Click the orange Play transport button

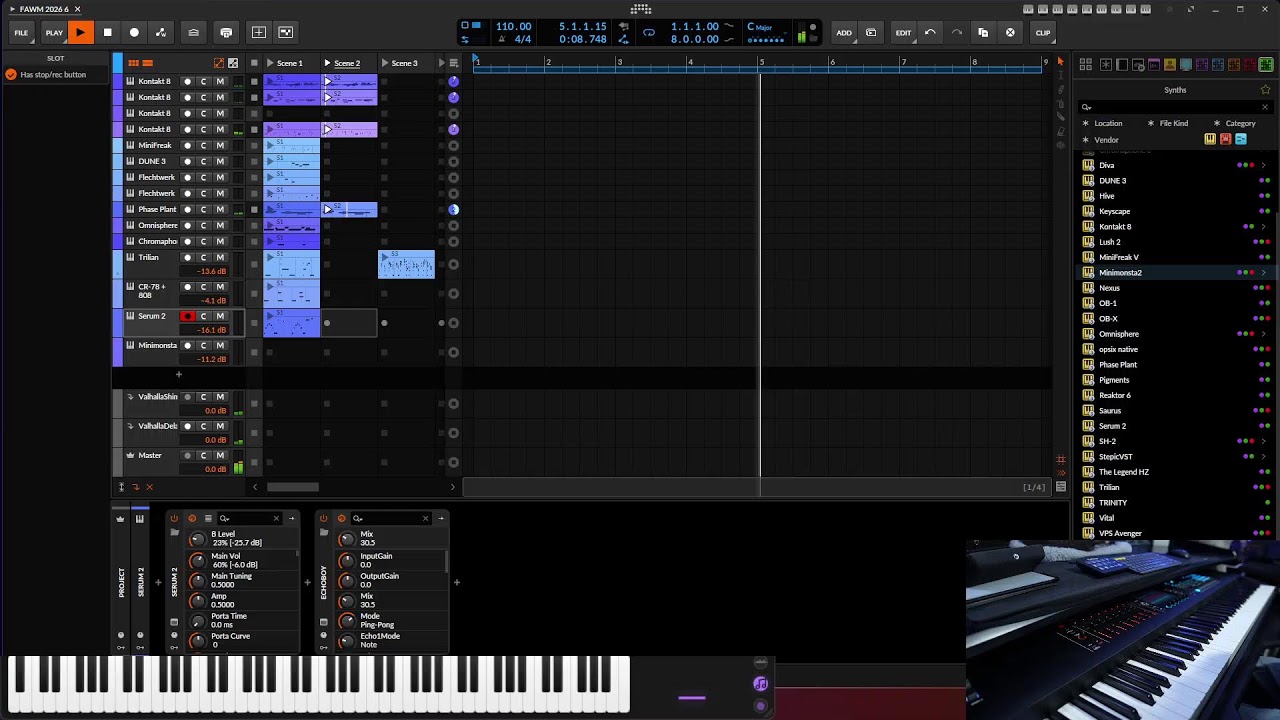point(80,32)
